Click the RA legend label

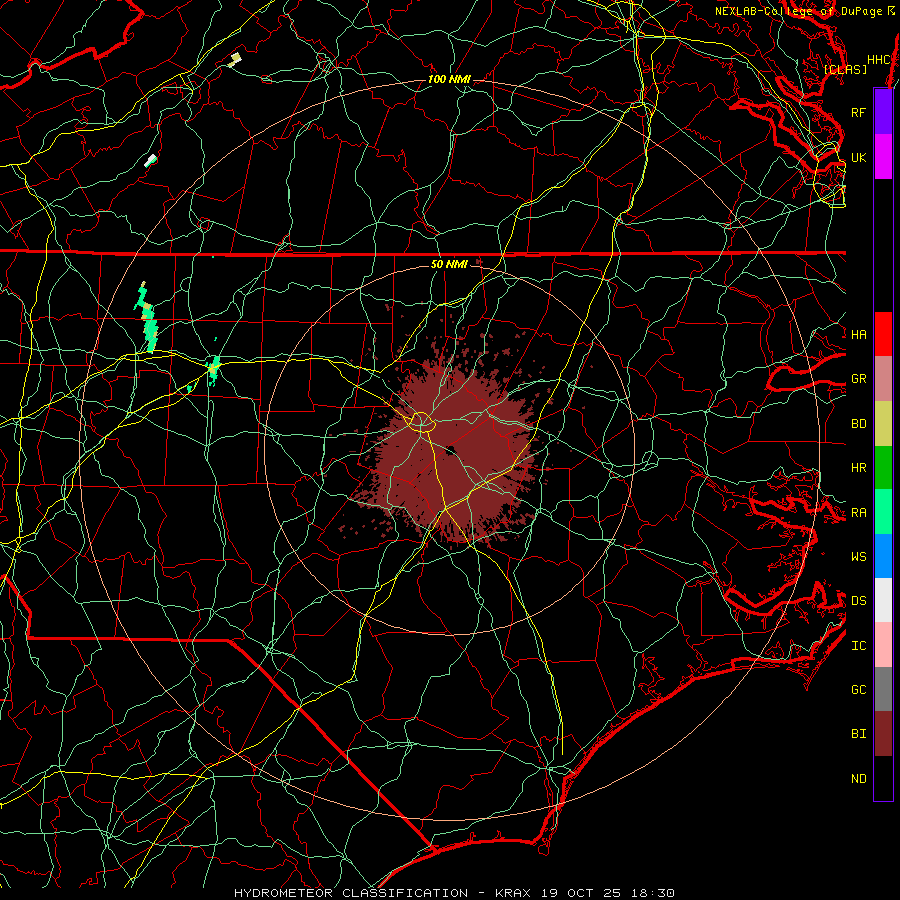pyautogui.click(x=858, y=512)
